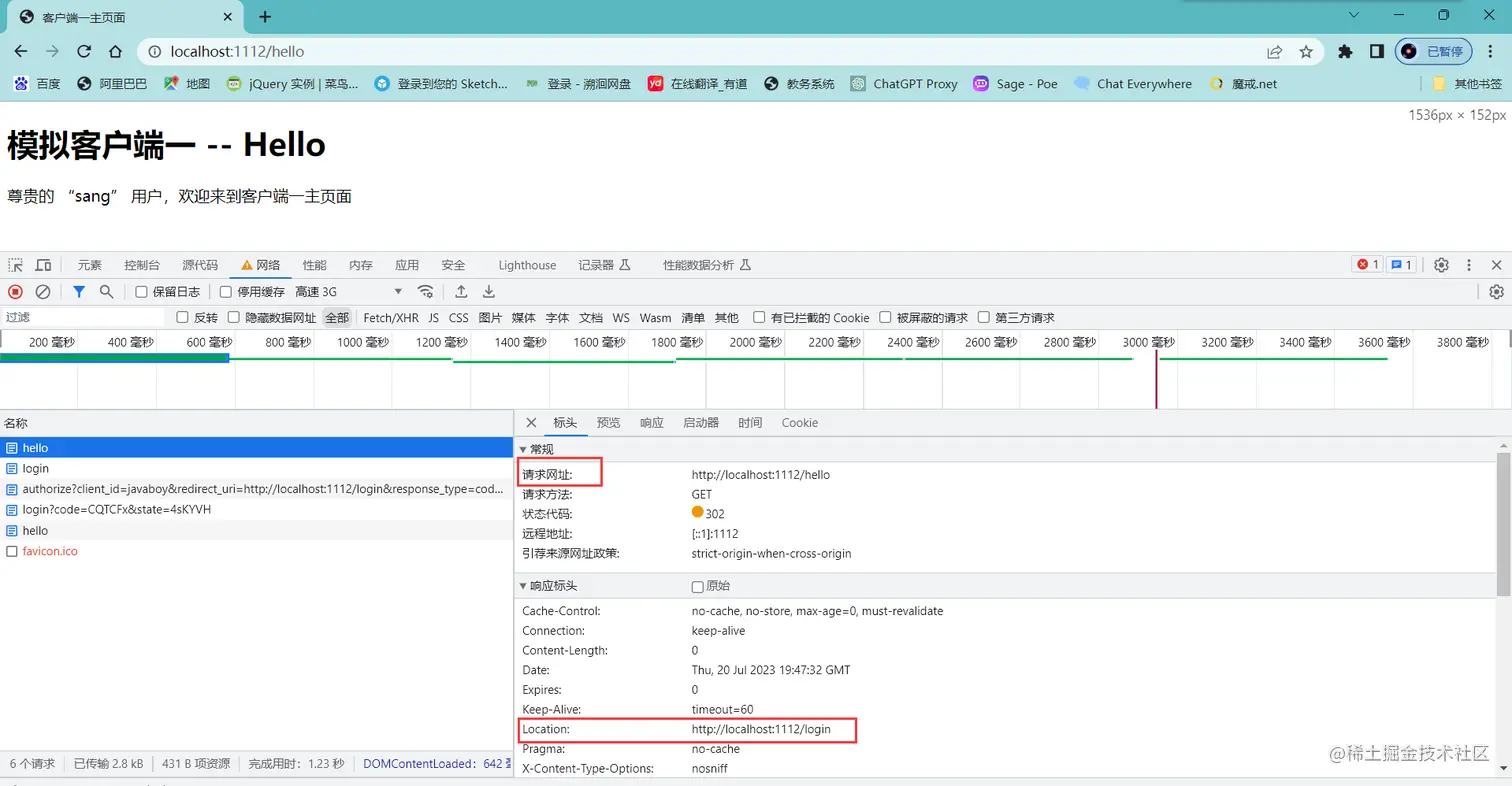1512x786 pixels.
Task: Filter requests by Fetch/XHR
Action: (x=391, y=318)
